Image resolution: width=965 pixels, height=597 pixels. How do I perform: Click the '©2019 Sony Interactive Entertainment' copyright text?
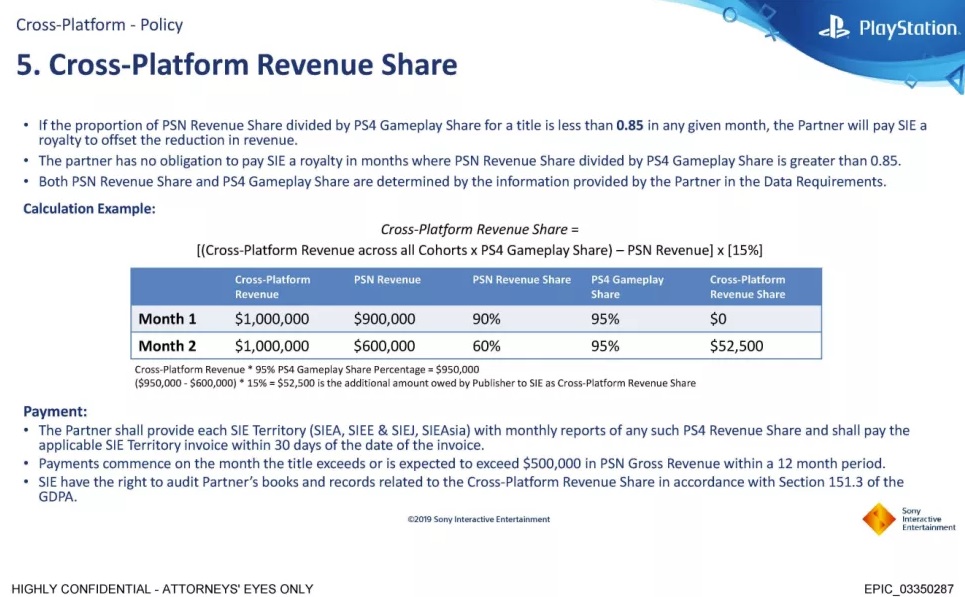point(478,519)
